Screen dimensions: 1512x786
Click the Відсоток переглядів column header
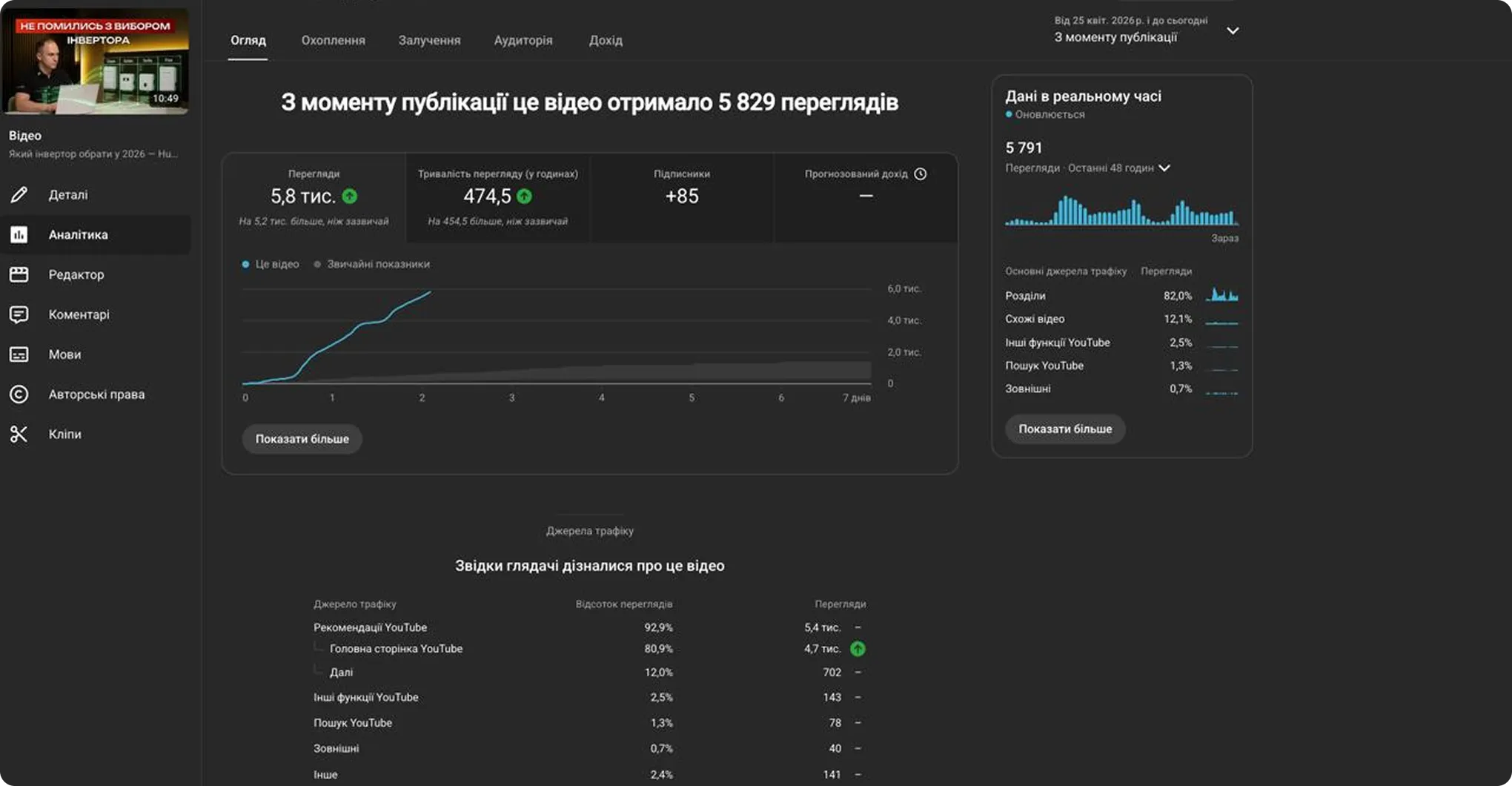624,604
